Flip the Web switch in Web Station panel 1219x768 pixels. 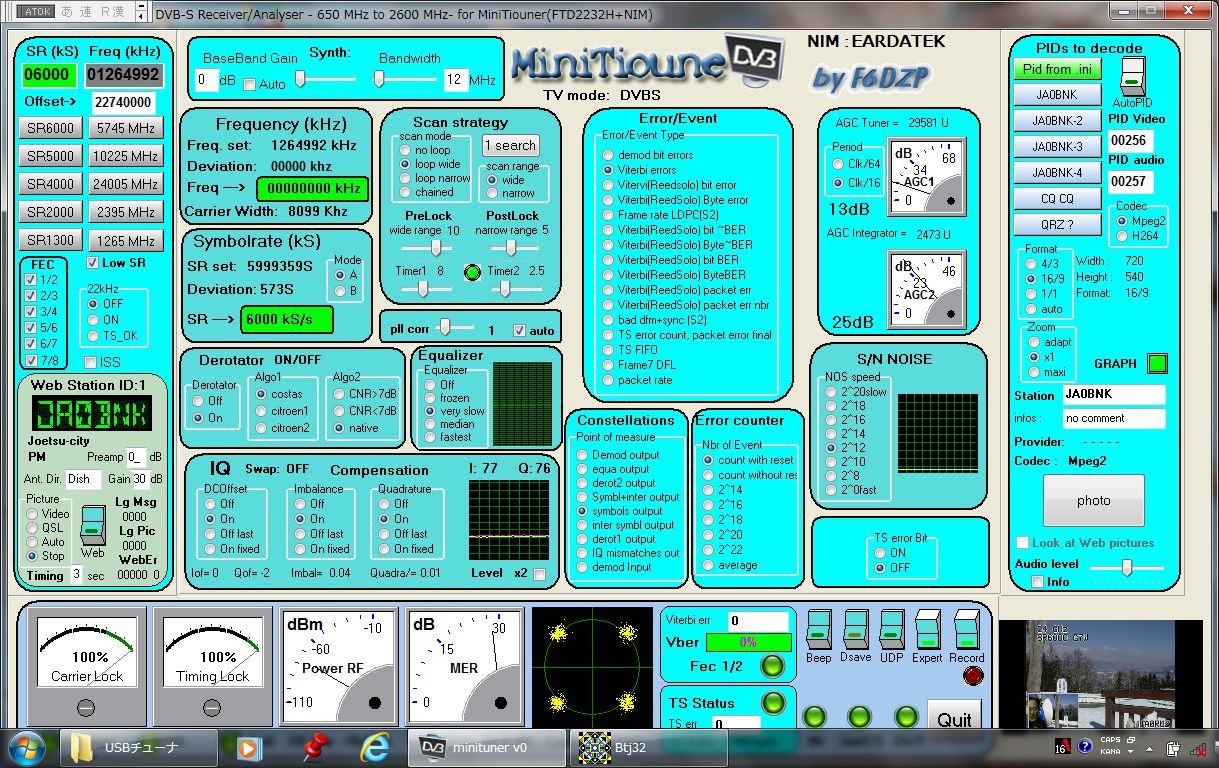click(x=93, y=525)
